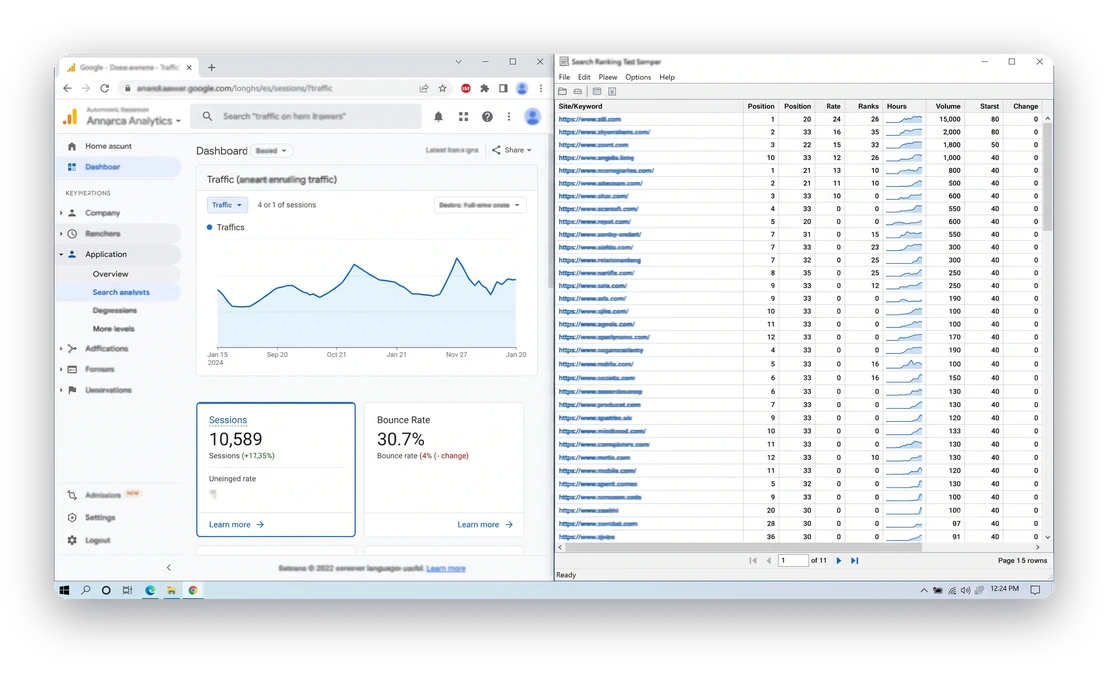Select Search analysts in the sidebar
The height and width of the screenshot is (699, 1108).
[121, 293]
